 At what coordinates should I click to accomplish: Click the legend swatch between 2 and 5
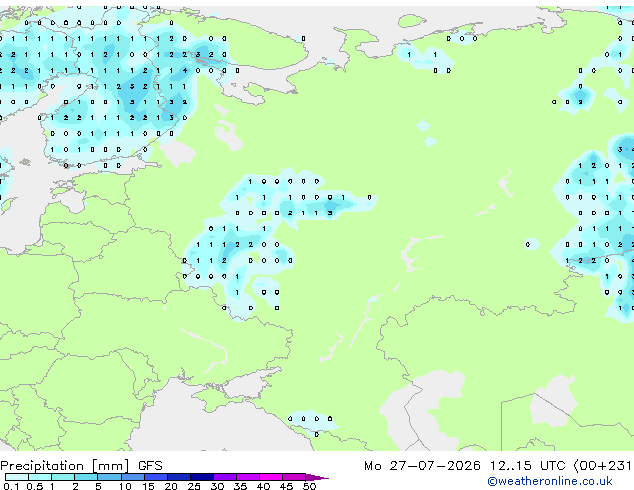click(86, 477)
